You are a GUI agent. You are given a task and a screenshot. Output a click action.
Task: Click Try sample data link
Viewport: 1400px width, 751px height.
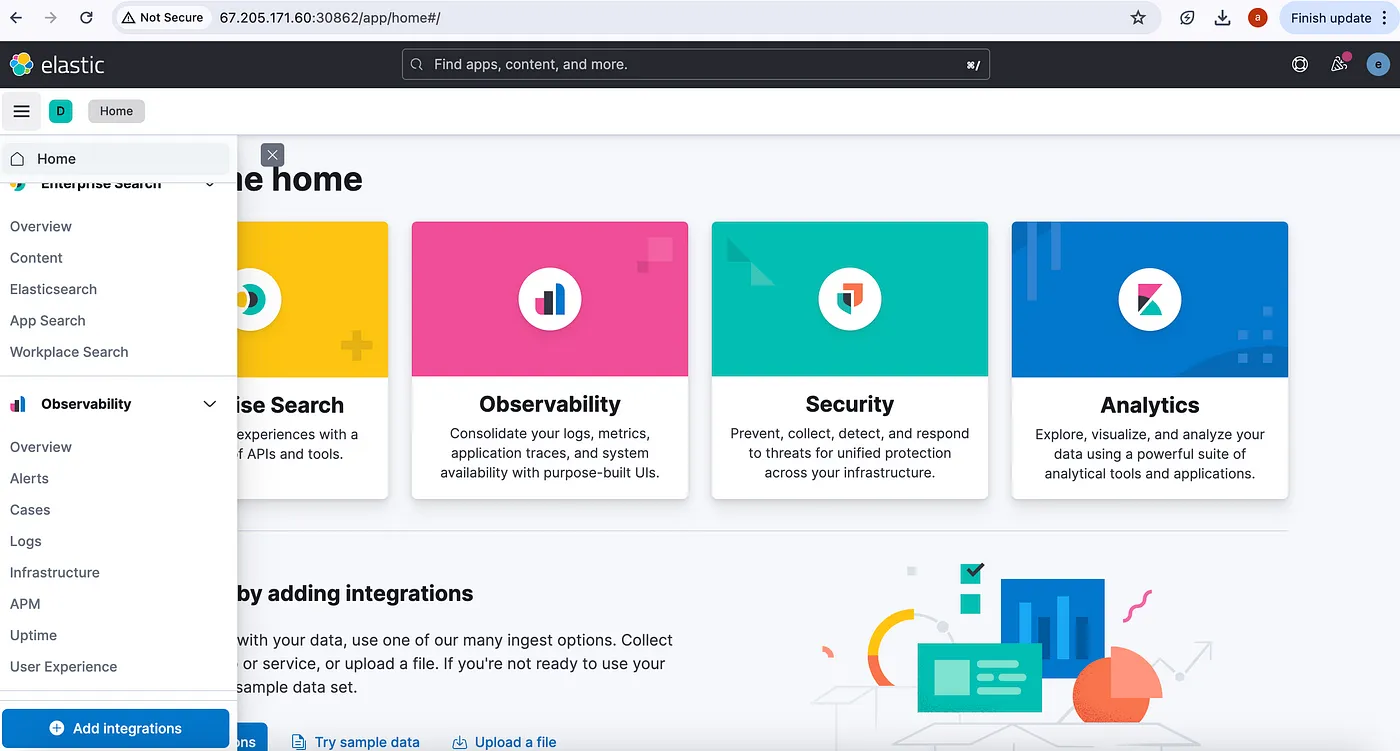[x=356, y=742]
